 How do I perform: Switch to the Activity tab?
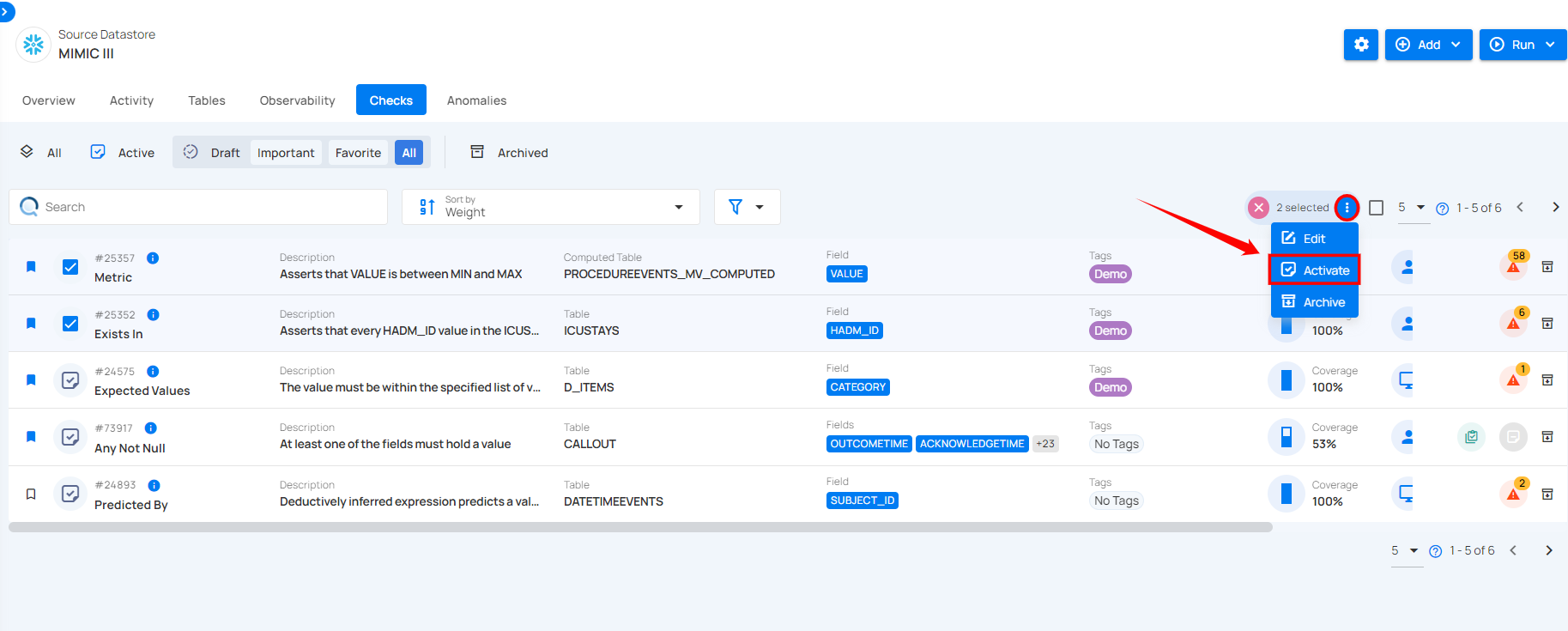[x=131, y=100]
